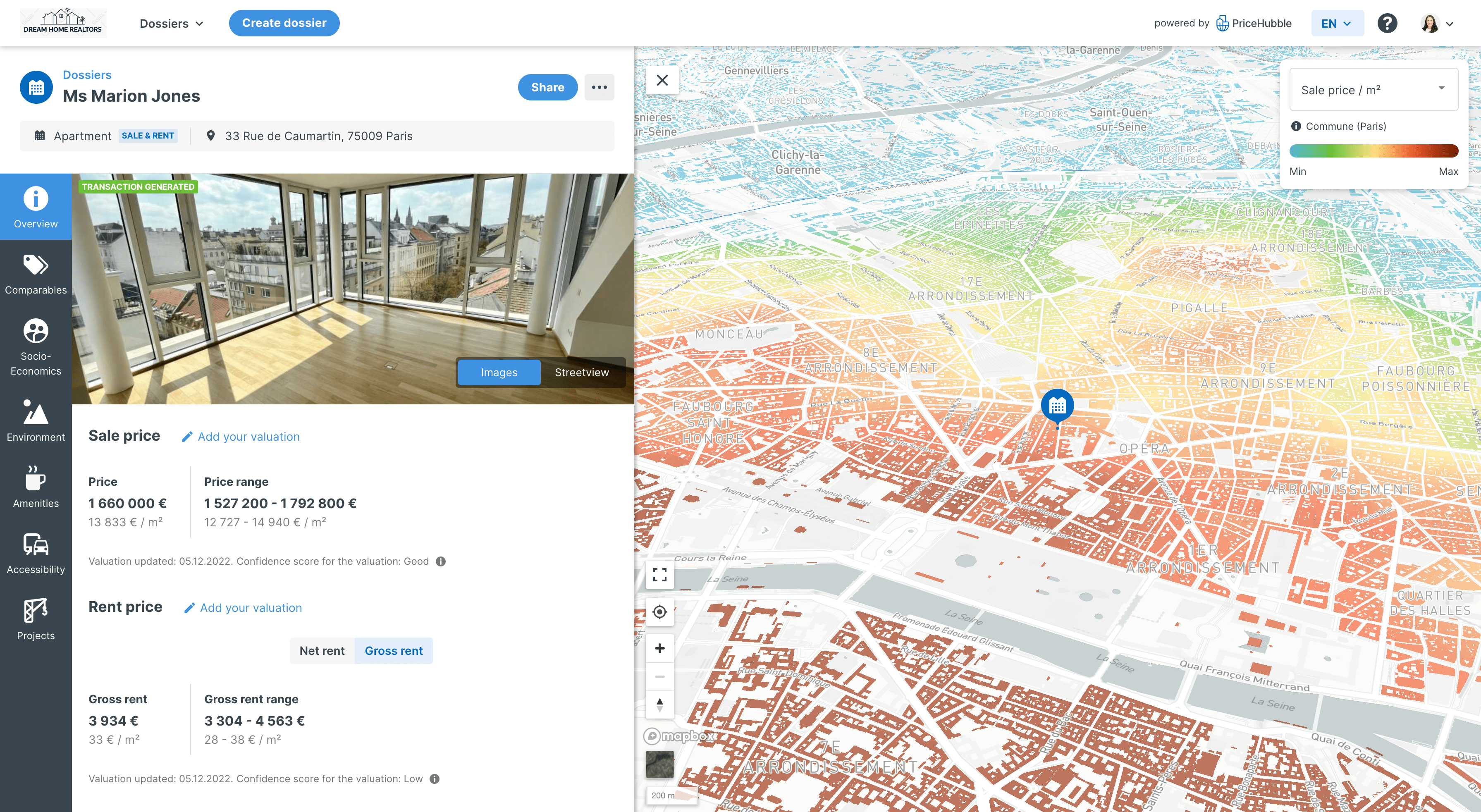This screenshot has width=1481, height=812.
Task: Zoom in on the map
Action: click(x=659, y=647)
